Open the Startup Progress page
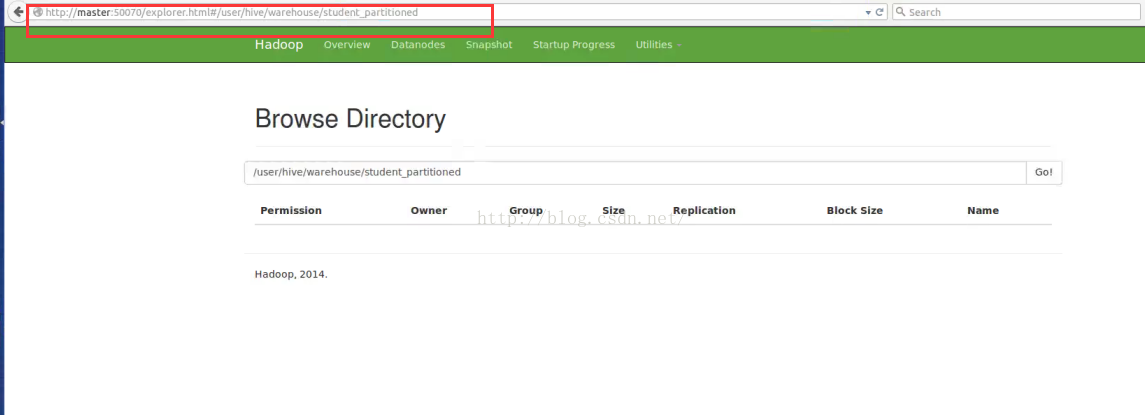This screenshot has height=415, width=1145. point(574,45)
